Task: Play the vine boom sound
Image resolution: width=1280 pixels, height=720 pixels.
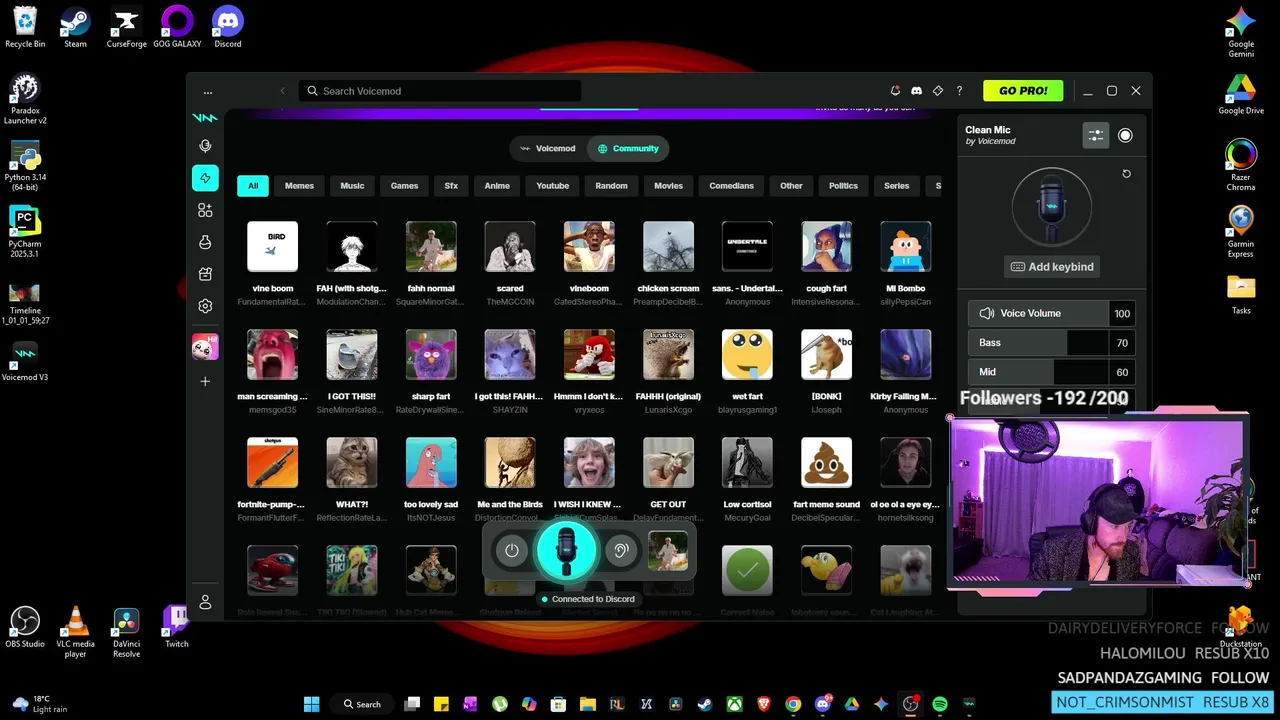Action: tap(273, 246)
